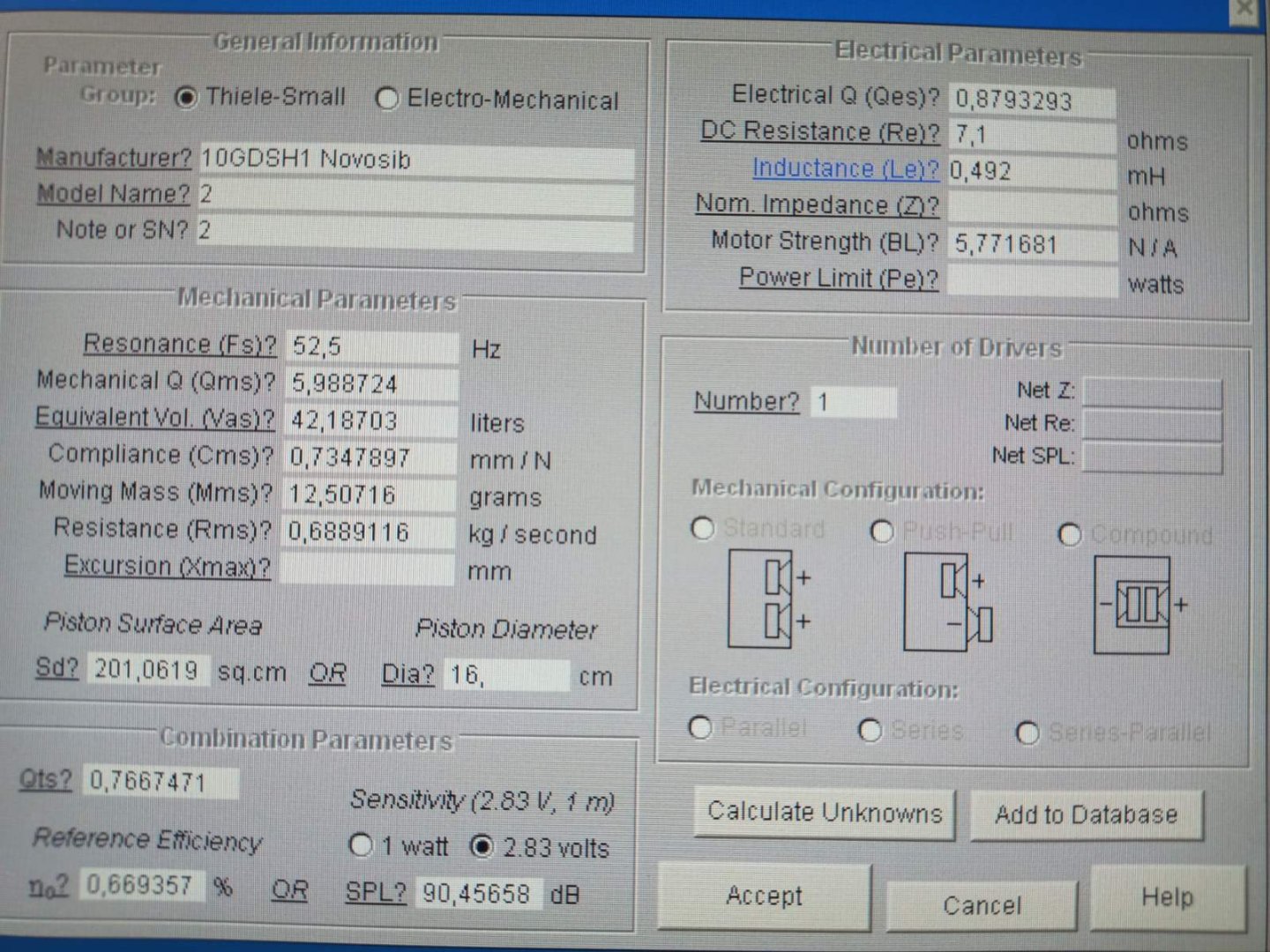Click the Cancel button
Viewport: 1270px width, 952px height.
click(981, 905)
